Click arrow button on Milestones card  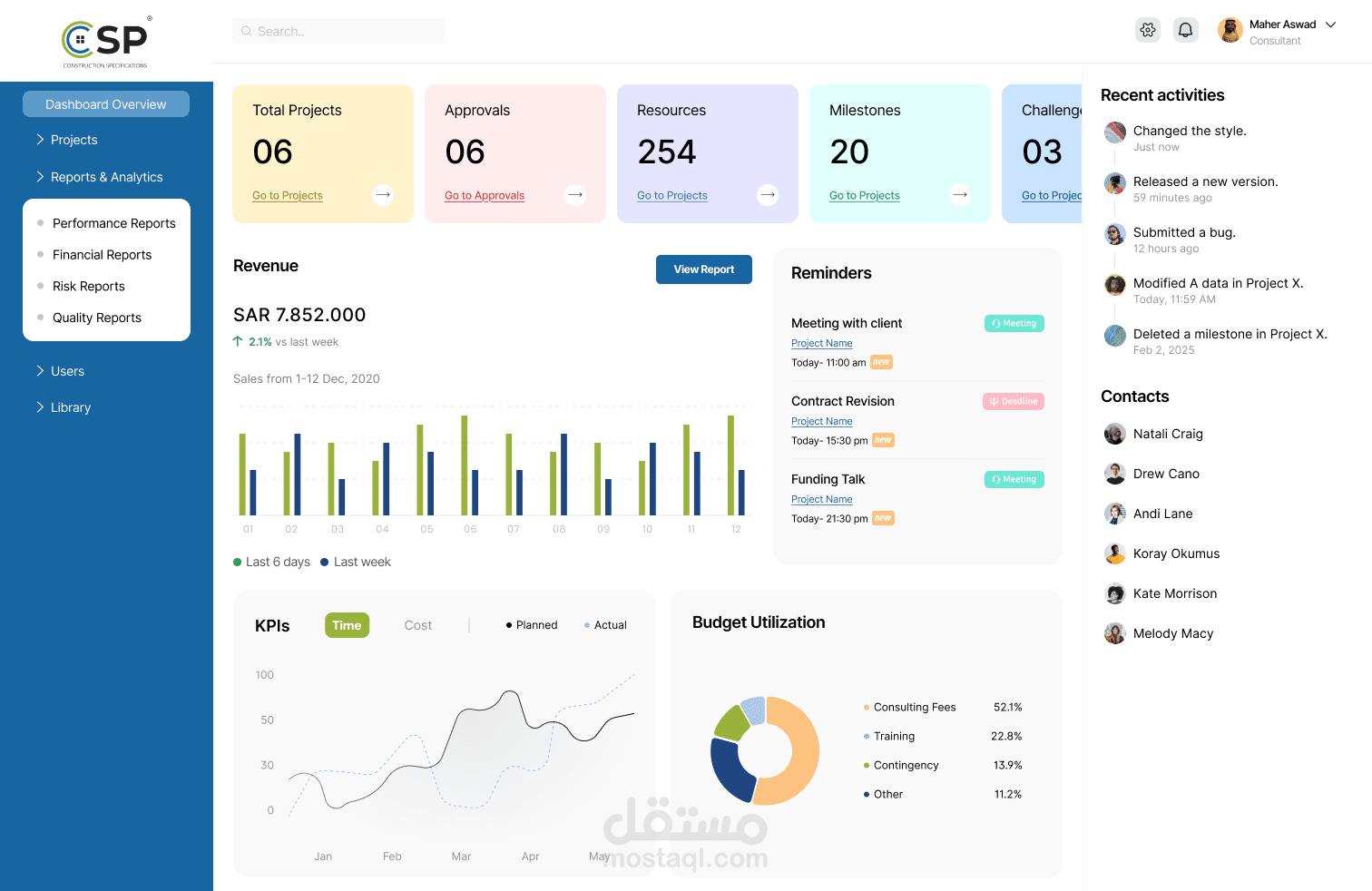960,194
